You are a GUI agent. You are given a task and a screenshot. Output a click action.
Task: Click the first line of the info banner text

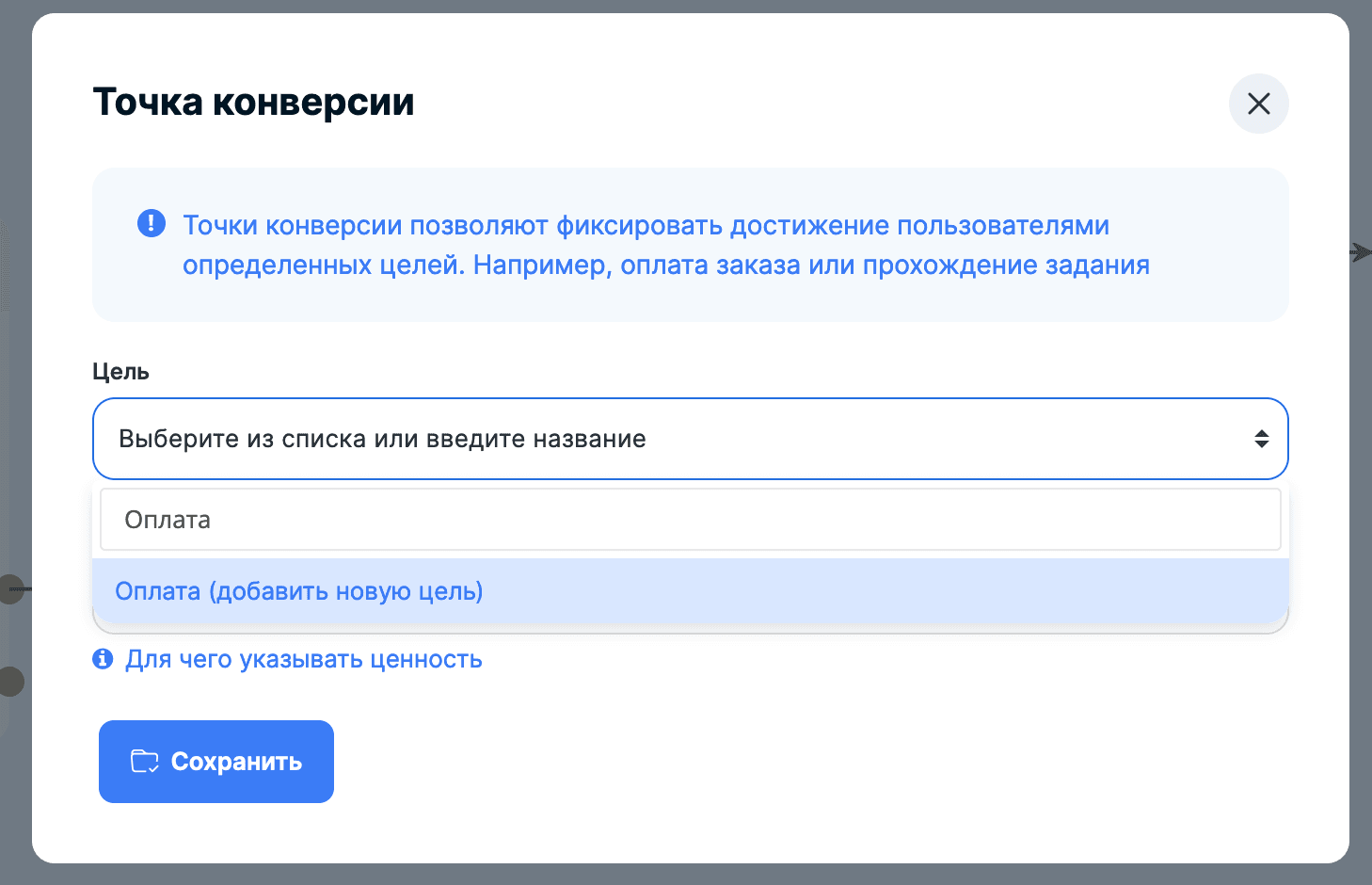[646, 226]
